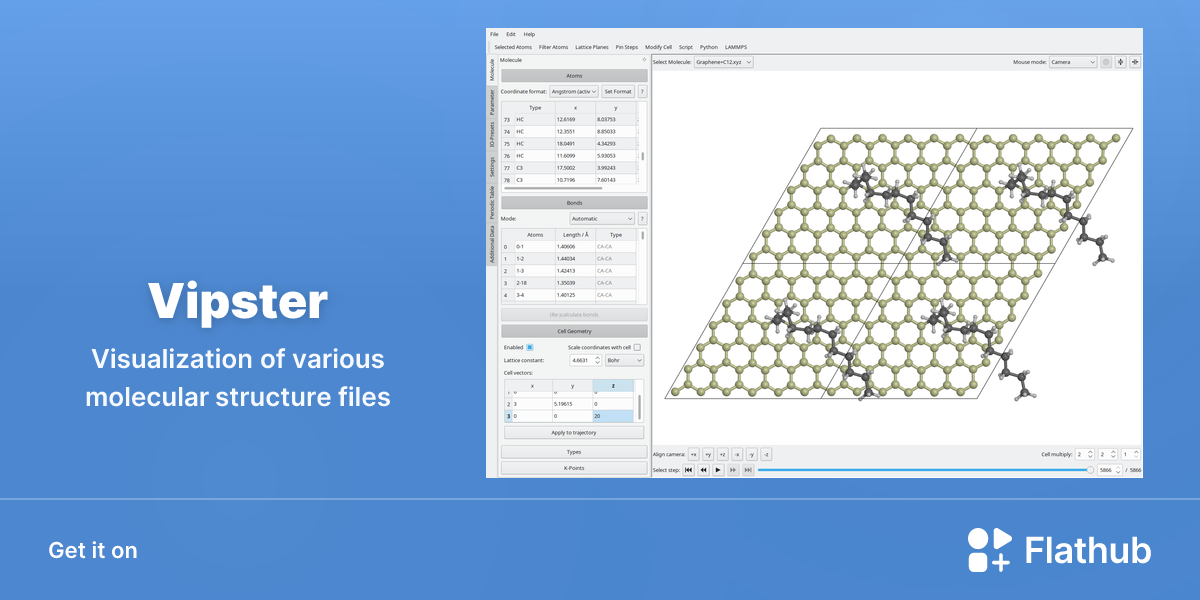Click the Apply to trajectory button
Image resolution: width=1200 pixels, height=600 pixels.
coord(574,433)
